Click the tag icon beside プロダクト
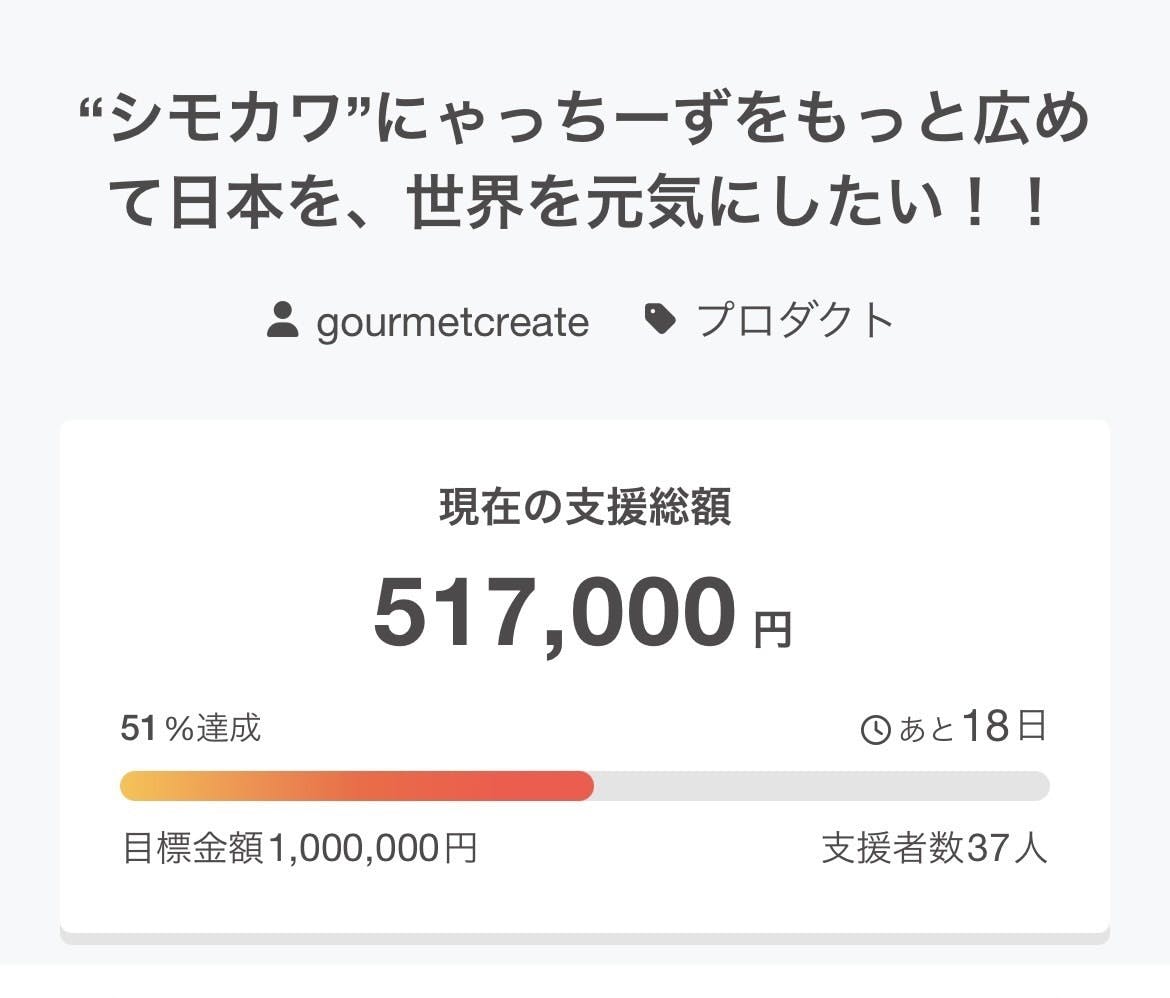Viewport: 1170px width, 998px height. 660,321
